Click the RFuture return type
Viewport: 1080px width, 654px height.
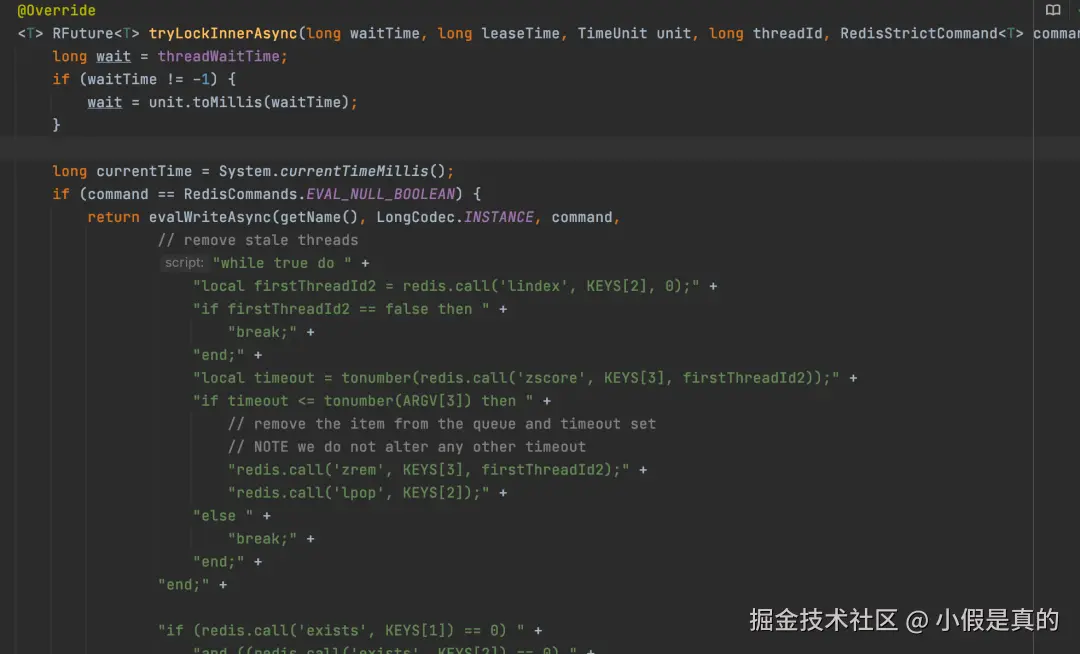coord(83,33)
